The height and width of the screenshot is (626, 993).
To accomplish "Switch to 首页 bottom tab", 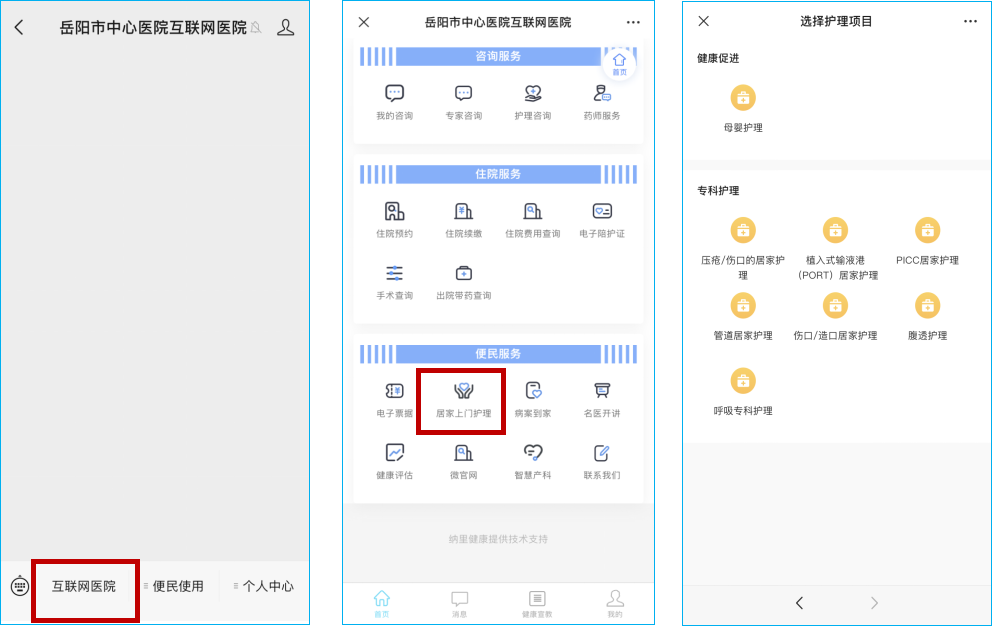I will 382,604.
